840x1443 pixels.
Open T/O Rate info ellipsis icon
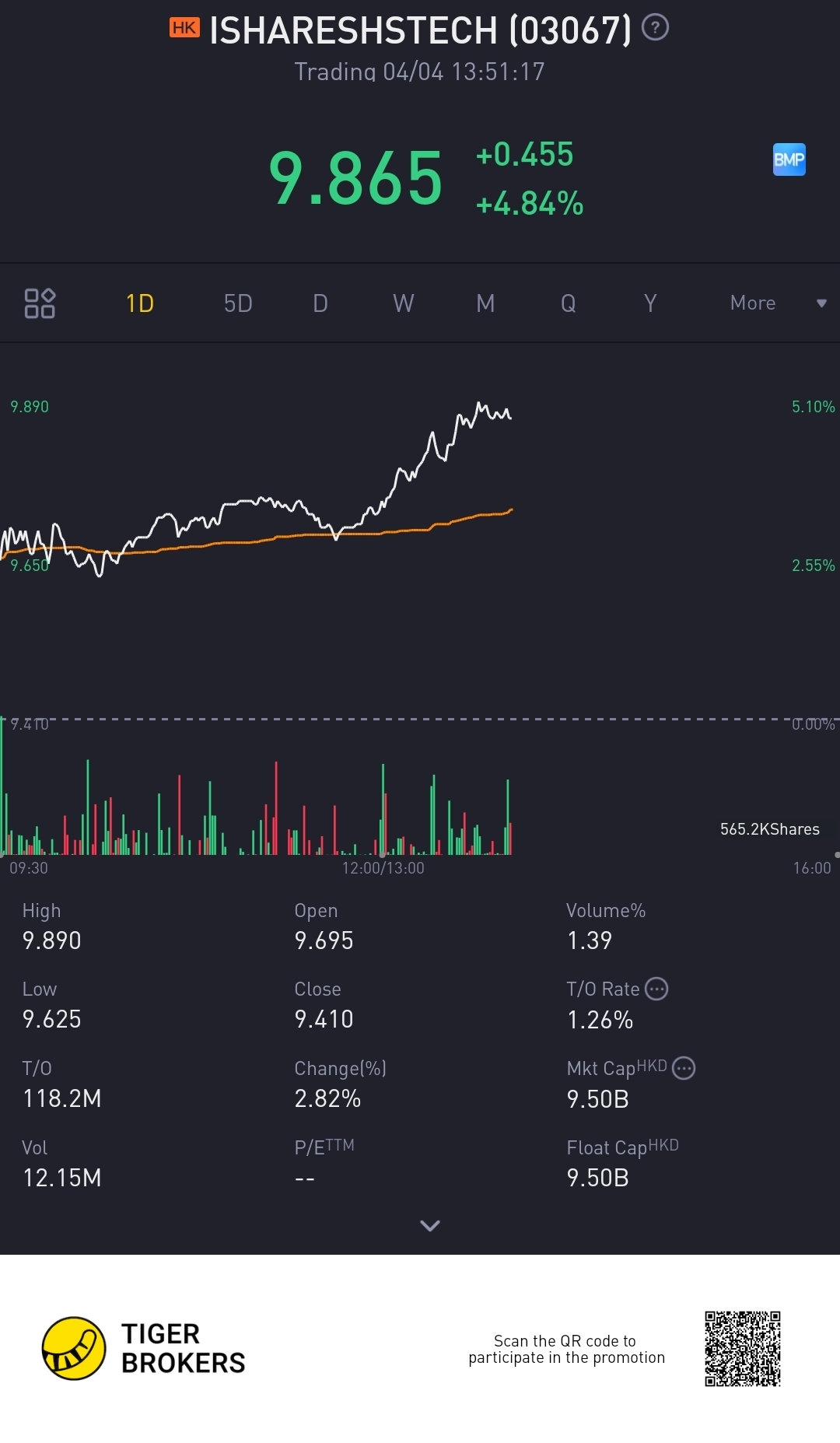click(x=657, y=989)
